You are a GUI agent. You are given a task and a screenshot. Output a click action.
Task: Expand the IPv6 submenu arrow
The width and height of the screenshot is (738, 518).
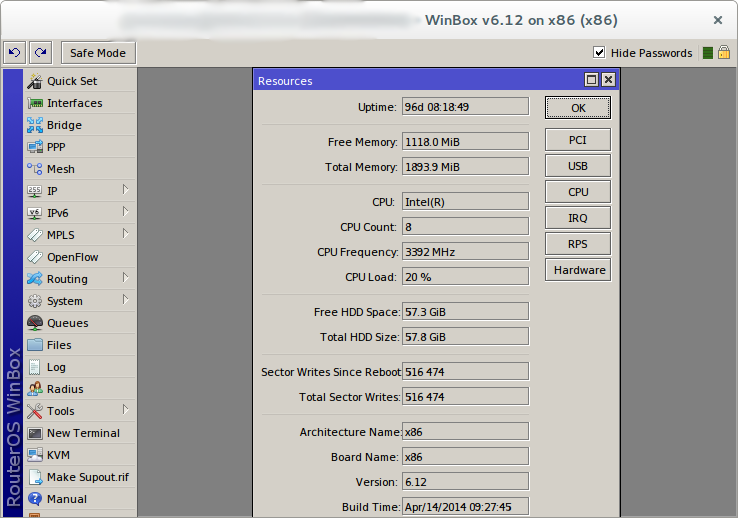[x=125, y=212]
